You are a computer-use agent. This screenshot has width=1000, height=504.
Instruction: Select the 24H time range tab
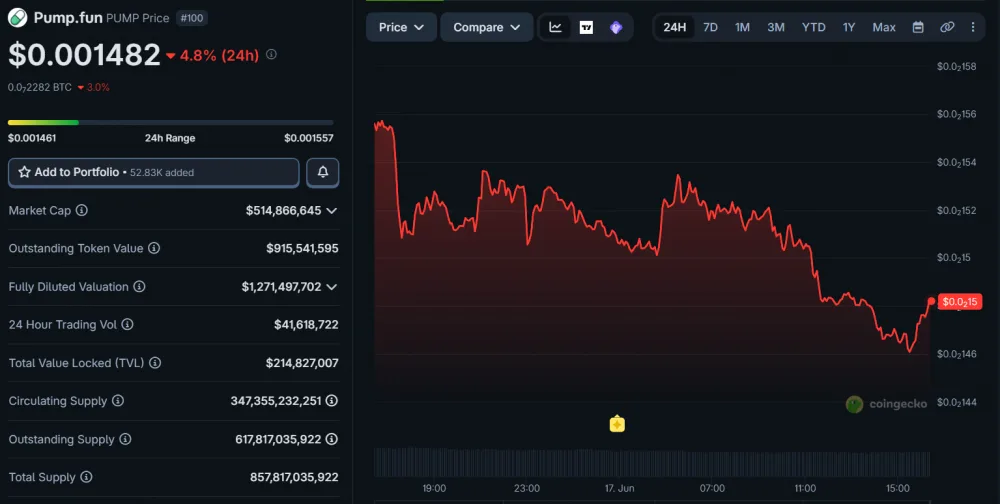coord(675,27)
